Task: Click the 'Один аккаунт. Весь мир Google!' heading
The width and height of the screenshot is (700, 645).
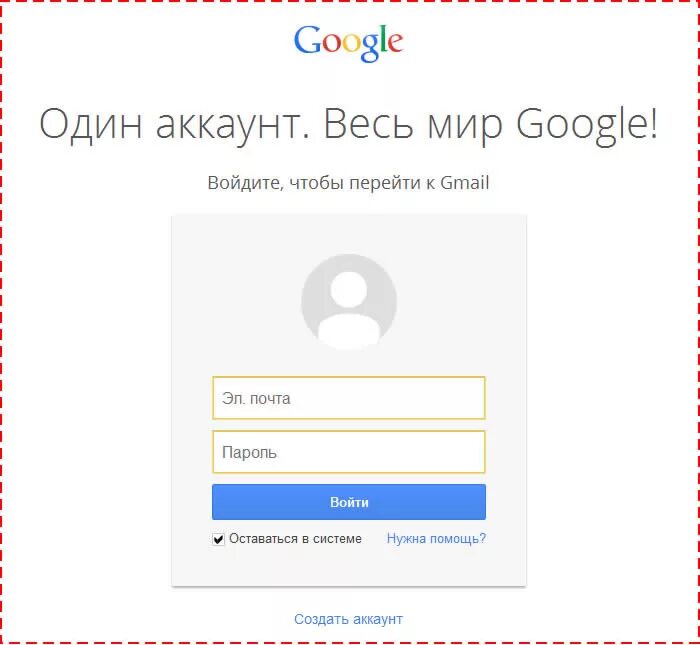Action: click(x=349, y=125)
